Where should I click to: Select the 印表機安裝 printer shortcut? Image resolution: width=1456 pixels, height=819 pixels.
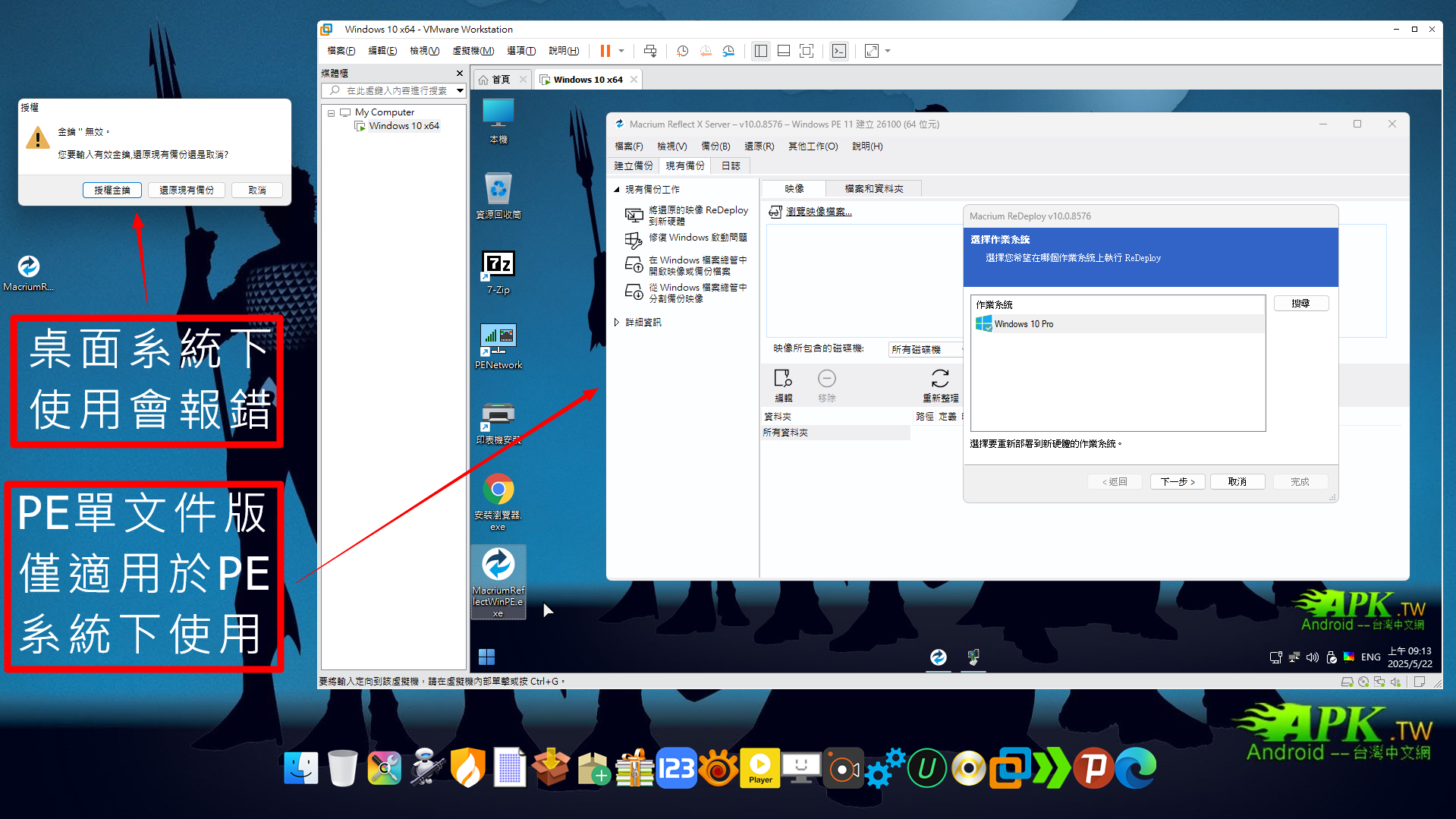[x=498, y=423]
